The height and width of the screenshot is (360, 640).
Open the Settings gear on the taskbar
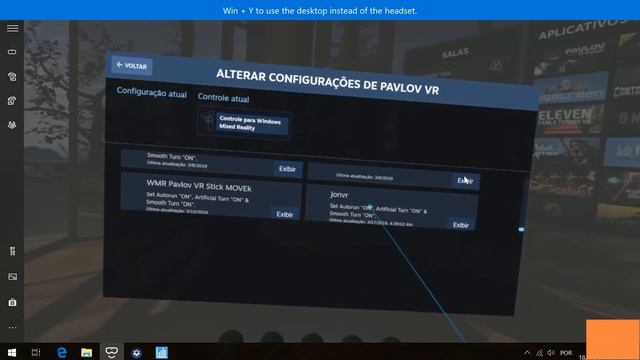(x=136, y=353)
